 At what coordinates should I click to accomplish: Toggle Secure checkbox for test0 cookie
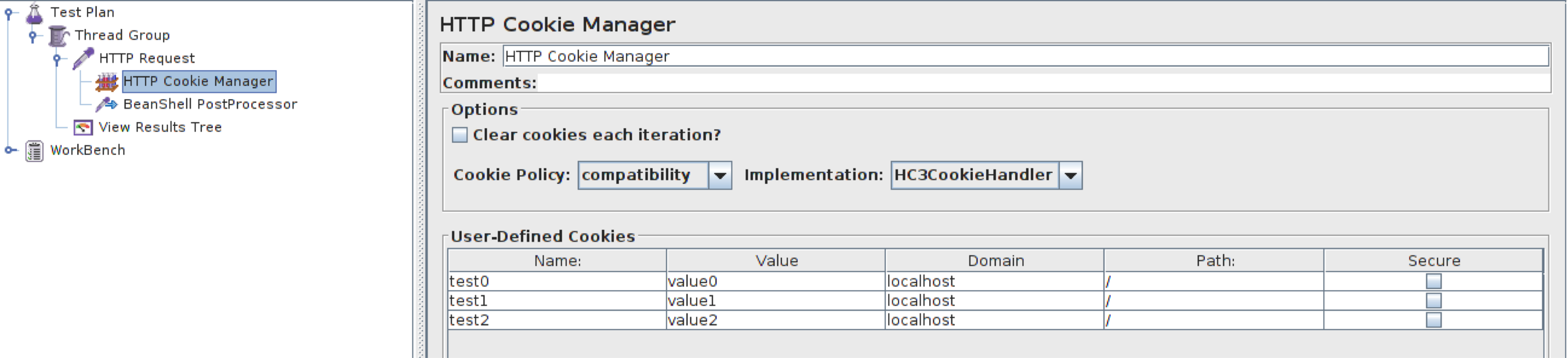[x=1433, y=281]
